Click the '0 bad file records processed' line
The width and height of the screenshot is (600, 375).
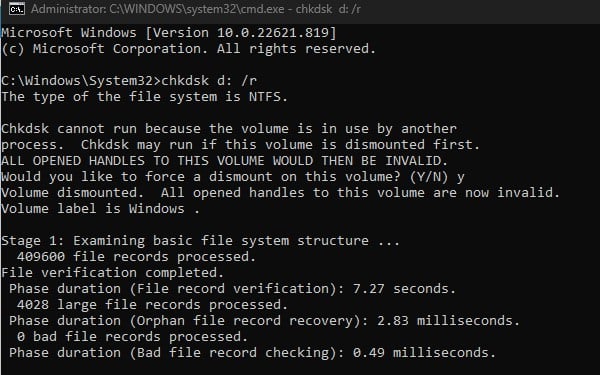132,337
